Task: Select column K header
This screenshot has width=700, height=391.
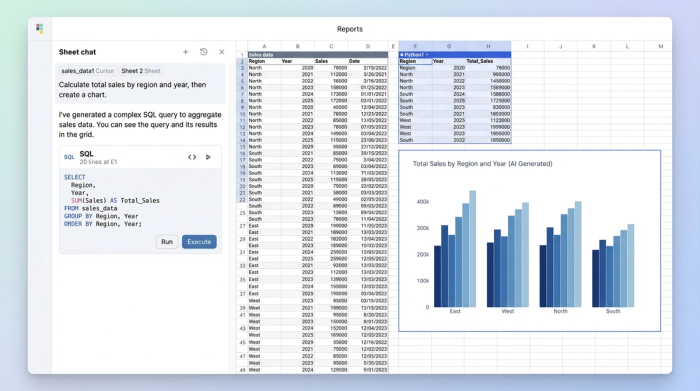Action: click(594, 46)
